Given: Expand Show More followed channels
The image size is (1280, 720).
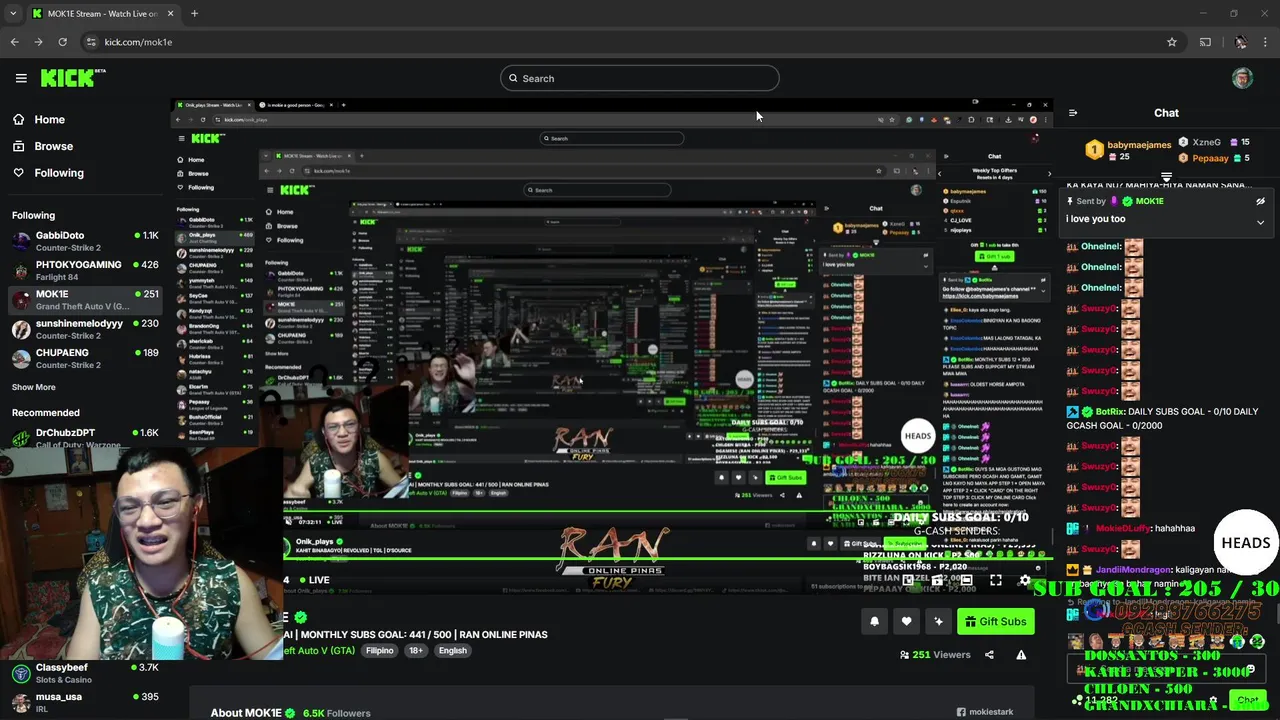Looking at the screenshot, I should click(x=34, y=387).
